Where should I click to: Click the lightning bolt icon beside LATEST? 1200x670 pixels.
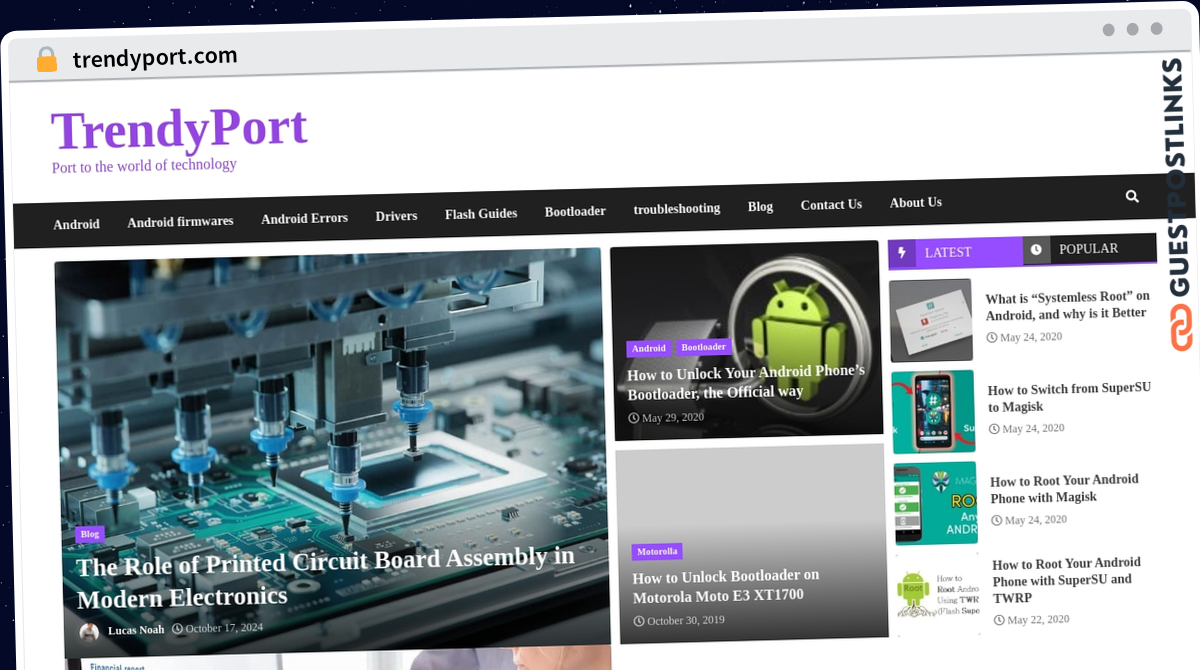(x=902, y=253)
